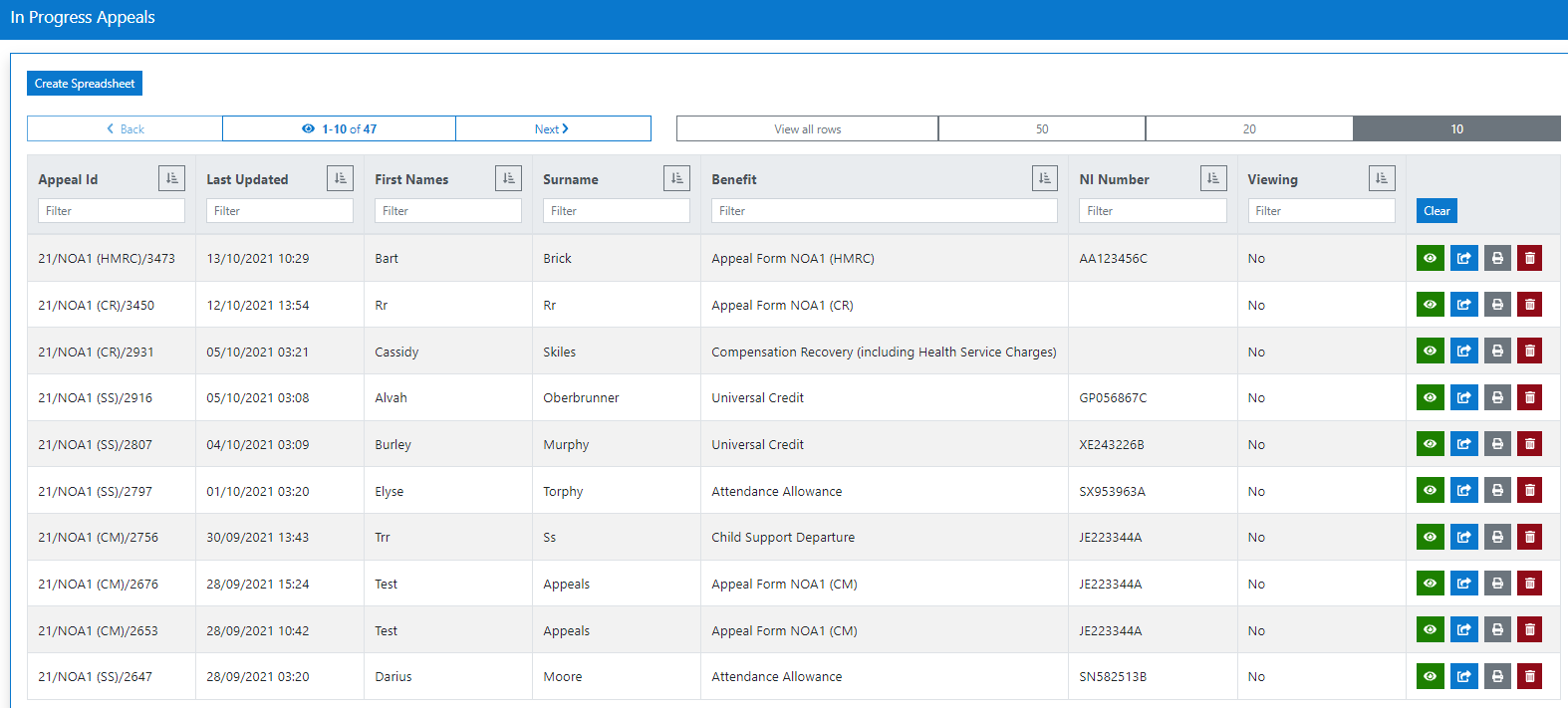
Task: Clear all column filters
Action: [x=1437, y=211]
